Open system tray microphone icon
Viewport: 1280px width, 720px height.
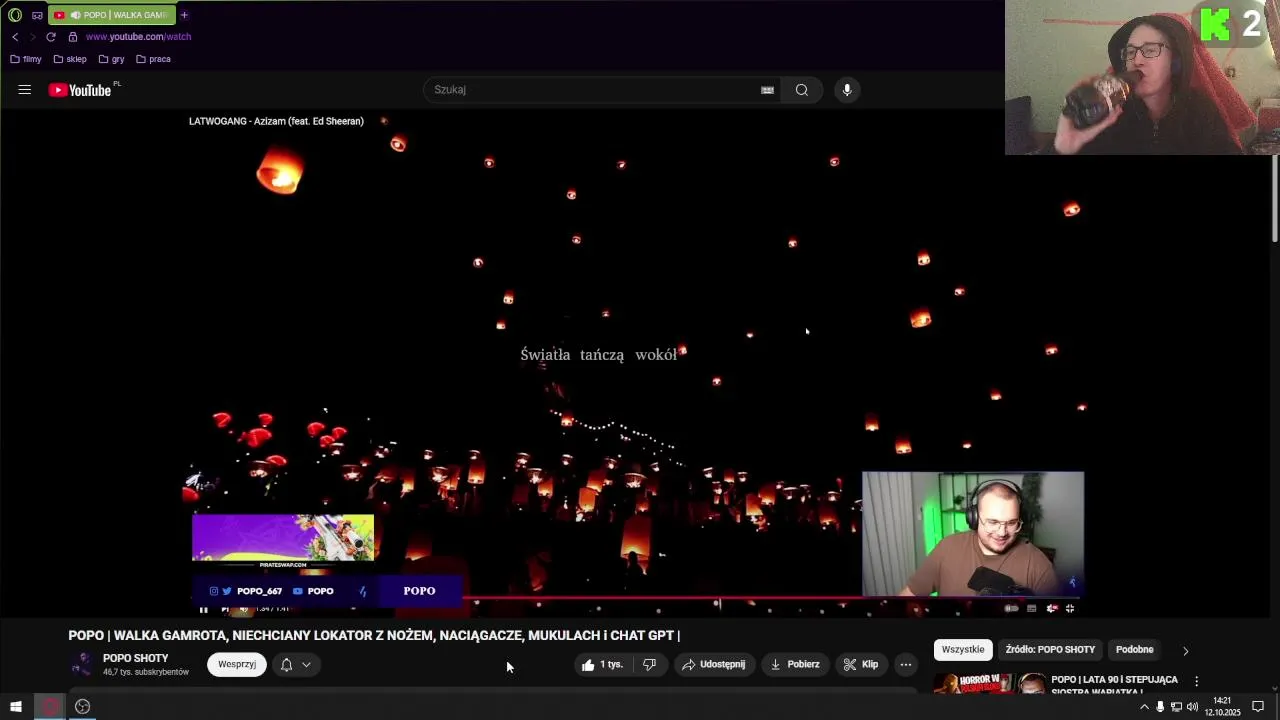tap(1160, 707)
